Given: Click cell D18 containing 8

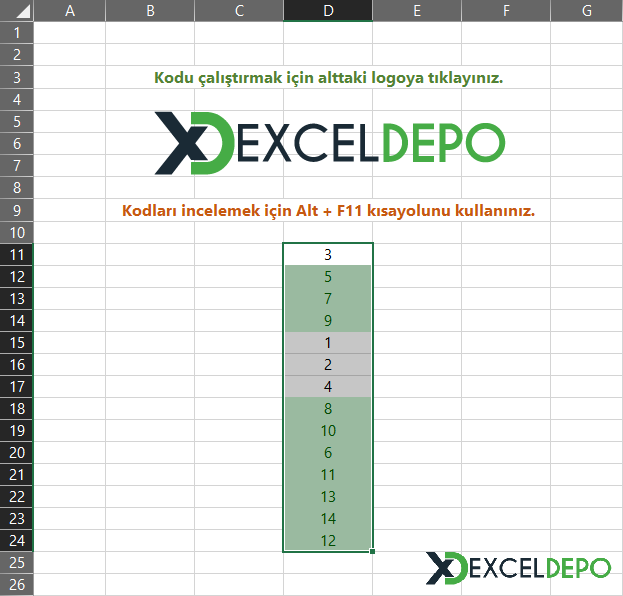Looking at the screenshot, I should [328, 408].
